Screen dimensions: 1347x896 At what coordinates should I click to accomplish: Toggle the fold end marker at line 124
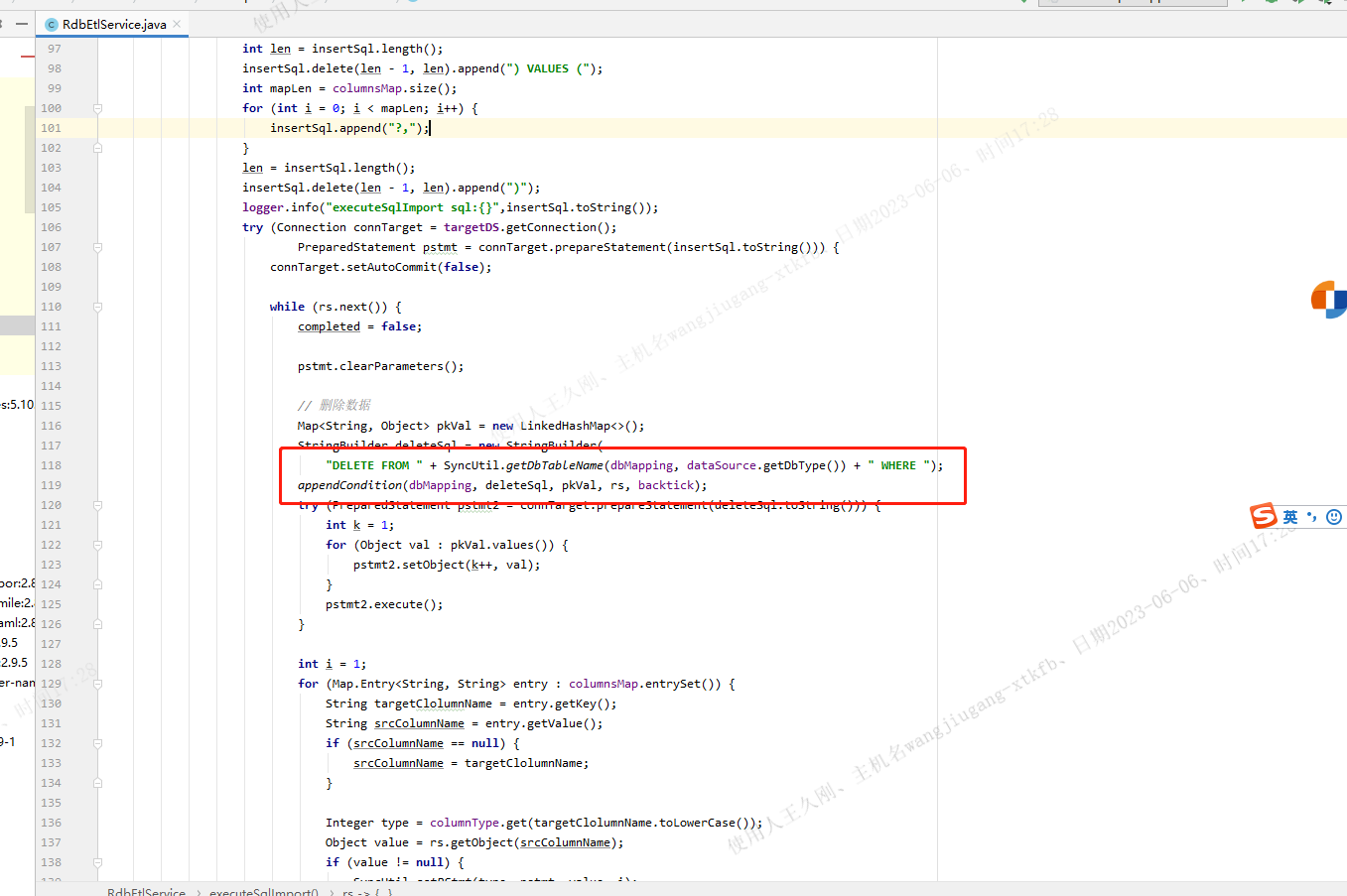pyautogui.click(x=97, y=584)
